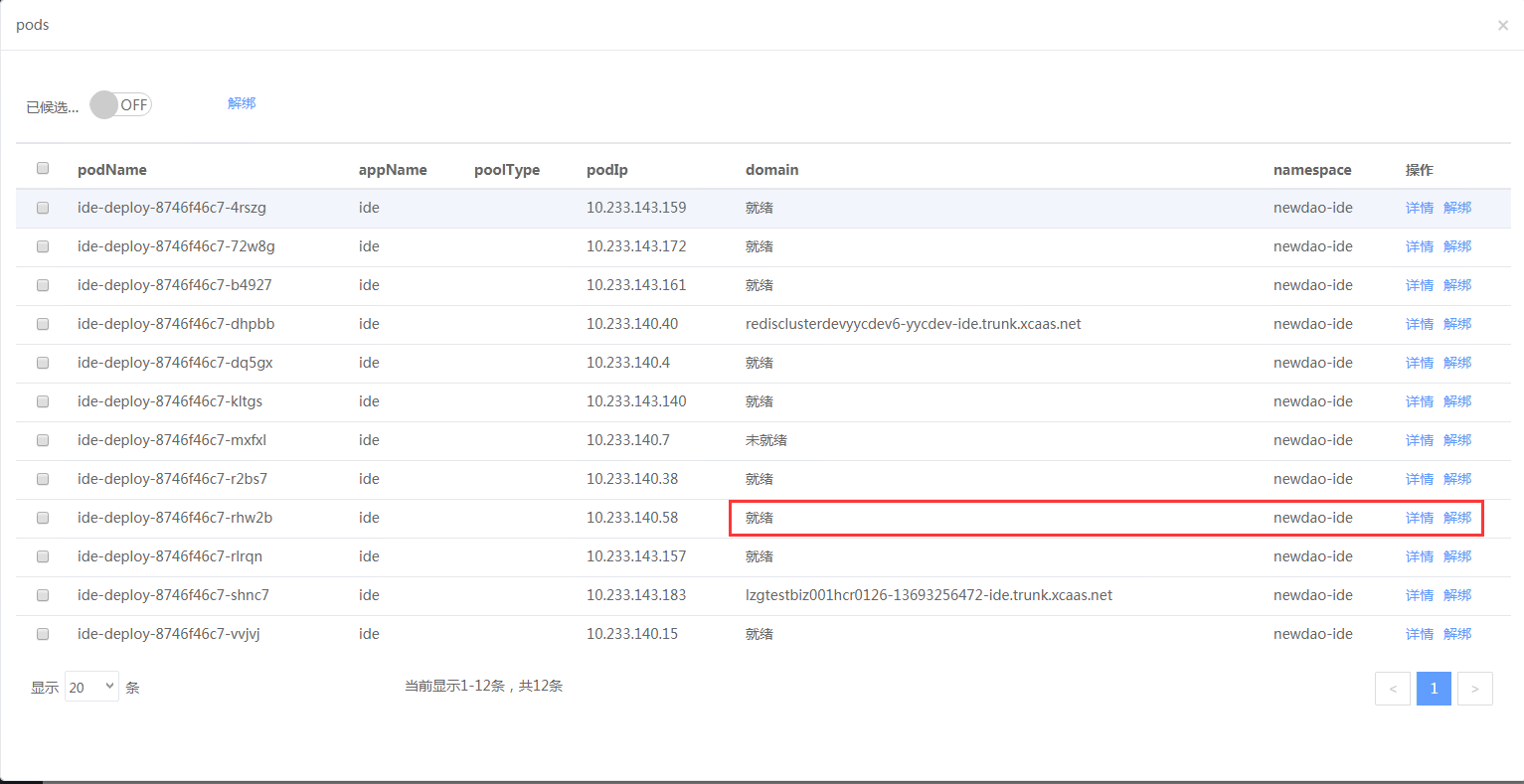Click the redisclusterdevyycdev6 domain text
The width and height of the screenshot is (1524, 784).
[913, 324]
